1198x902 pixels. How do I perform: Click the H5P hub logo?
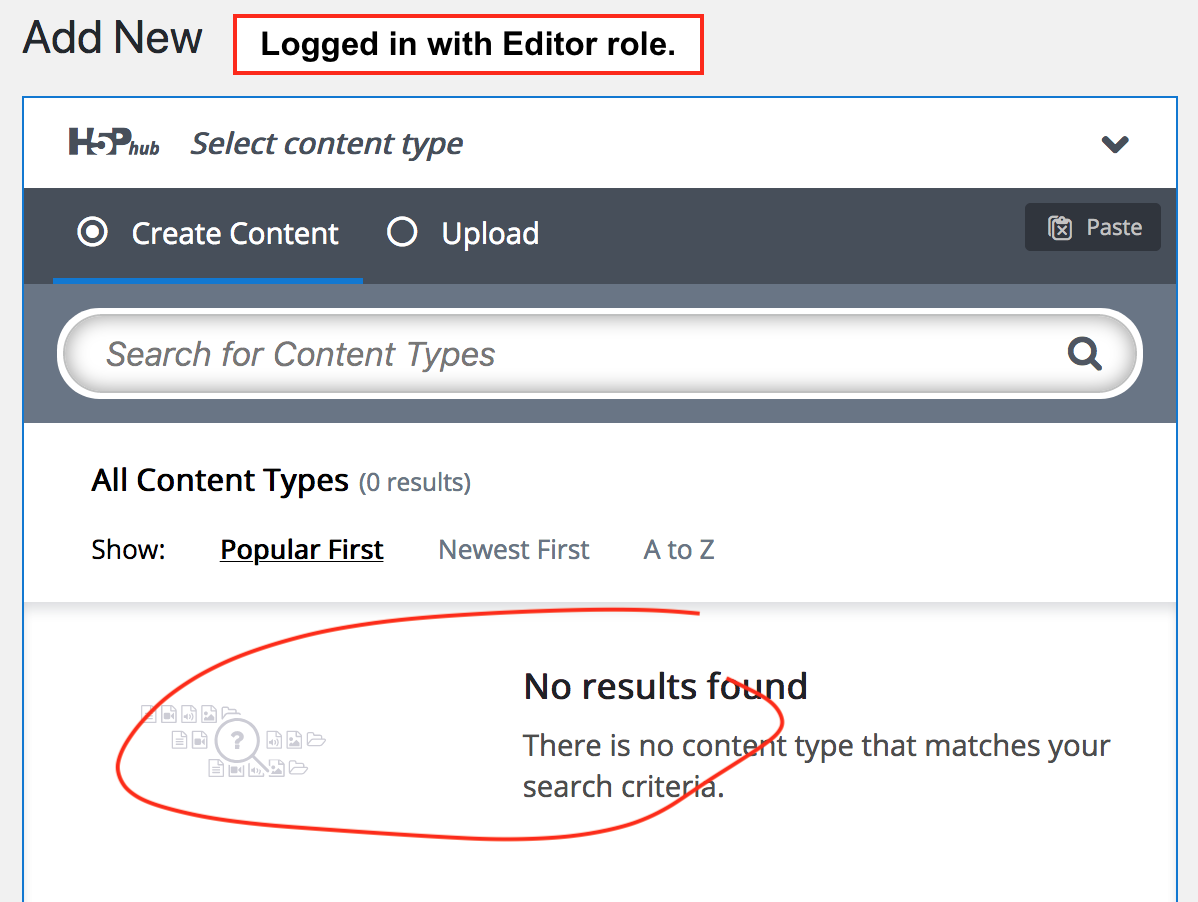(114, 143)
